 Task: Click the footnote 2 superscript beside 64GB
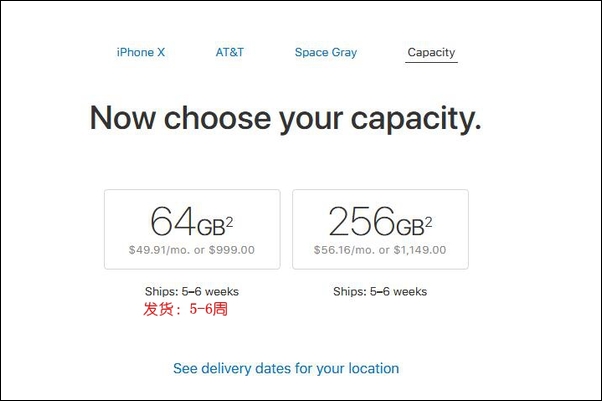coord(229,222)
